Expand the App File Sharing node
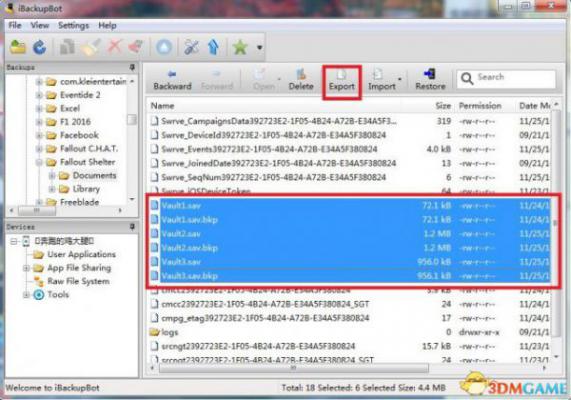Viewport: 571px width, 400px height. click(x=26, y=268)
